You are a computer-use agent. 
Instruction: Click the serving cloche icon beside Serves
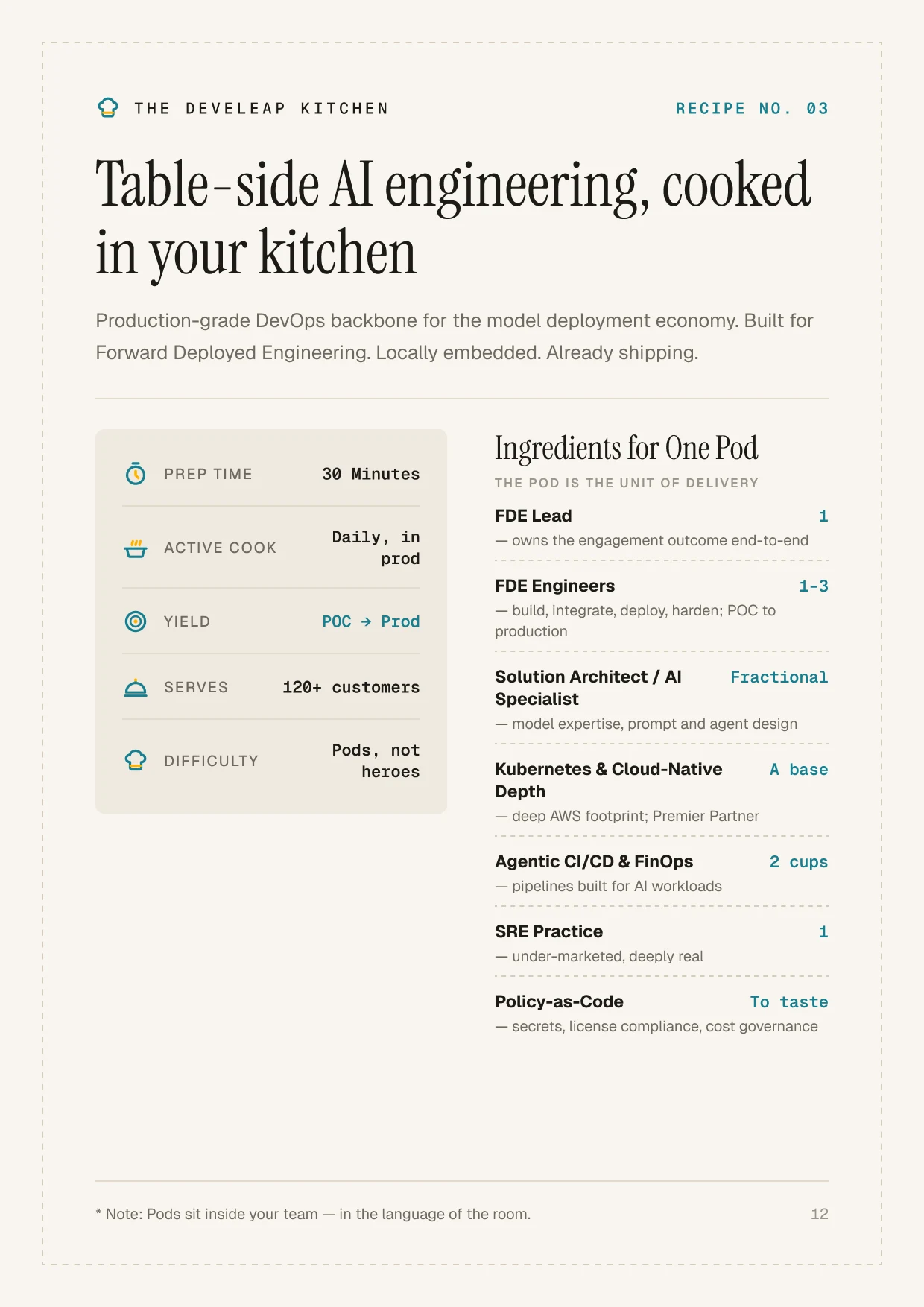pos(136,687)
